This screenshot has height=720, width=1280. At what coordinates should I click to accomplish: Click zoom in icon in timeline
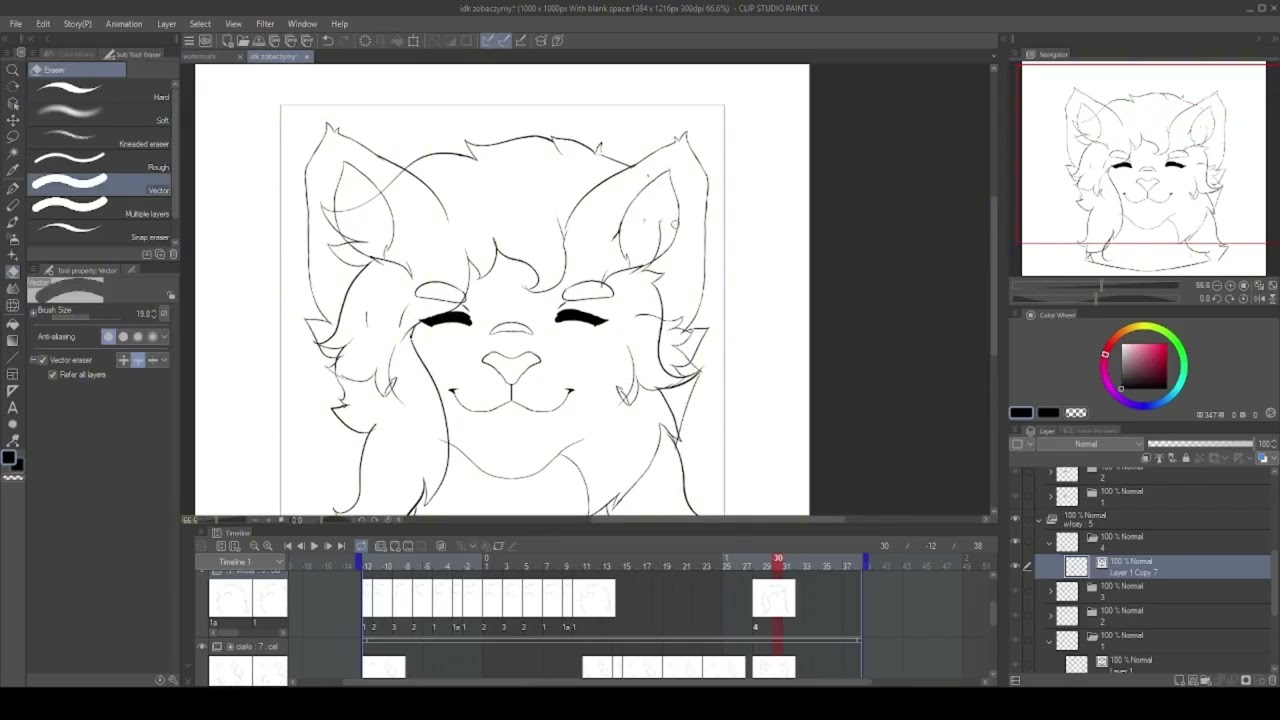[x=267, y=546]
